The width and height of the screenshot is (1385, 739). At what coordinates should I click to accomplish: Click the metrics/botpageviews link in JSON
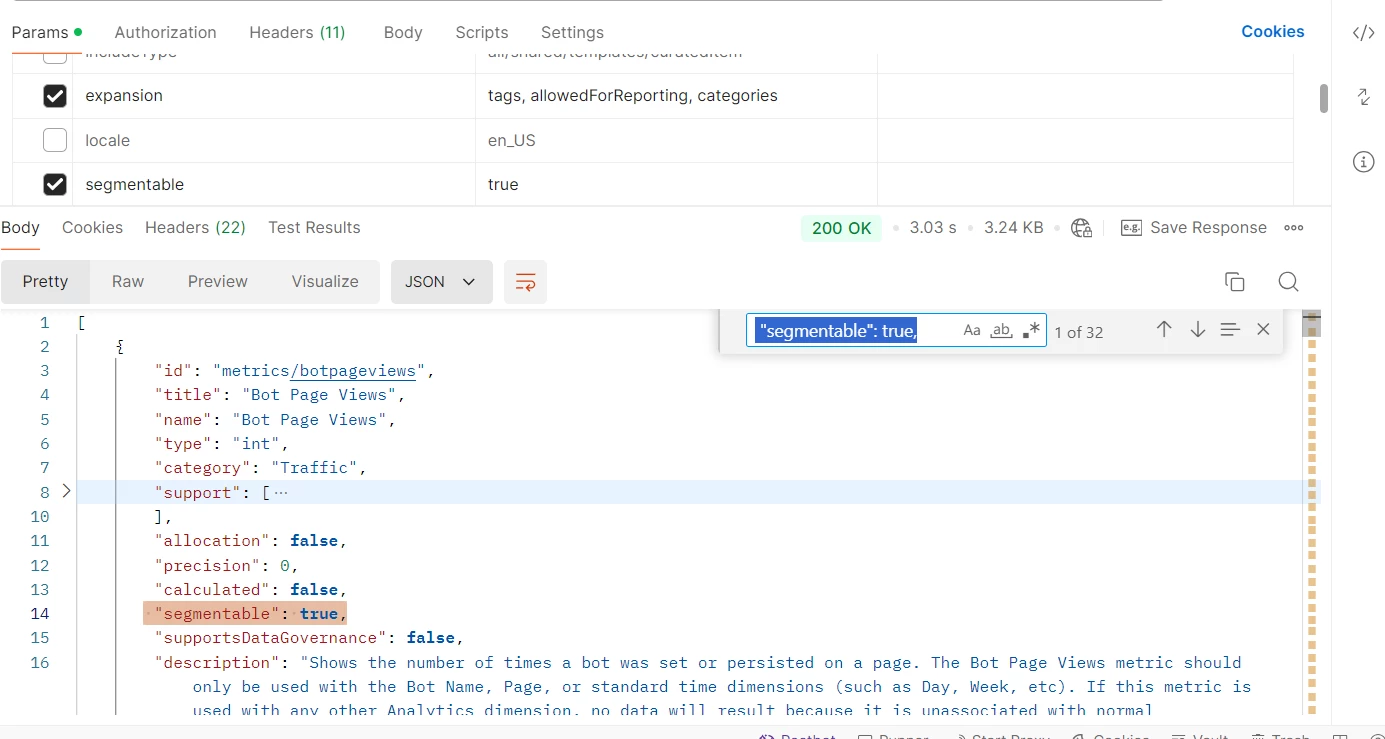pyautogui.click(x=353, y=371)
